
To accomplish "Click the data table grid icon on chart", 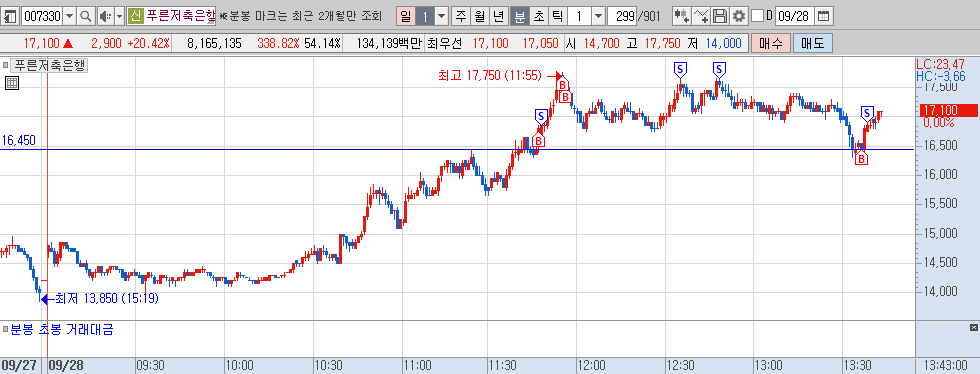I will point(12,83).
